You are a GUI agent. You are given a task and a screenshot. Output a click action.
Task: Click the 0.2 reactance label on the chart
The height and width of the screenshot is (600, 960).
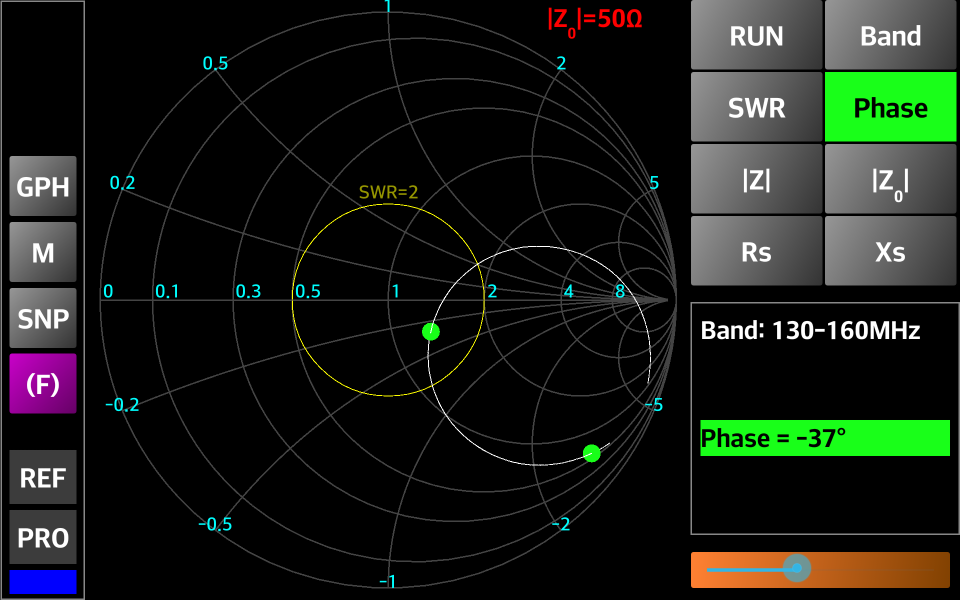[122, 182]
